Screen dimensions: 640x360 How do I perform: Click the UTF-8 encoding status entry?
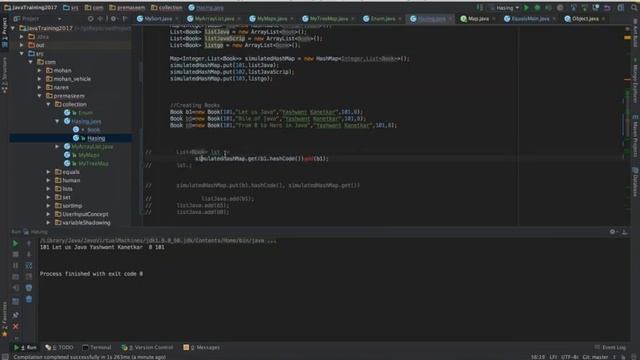click(x=569, y=357)
